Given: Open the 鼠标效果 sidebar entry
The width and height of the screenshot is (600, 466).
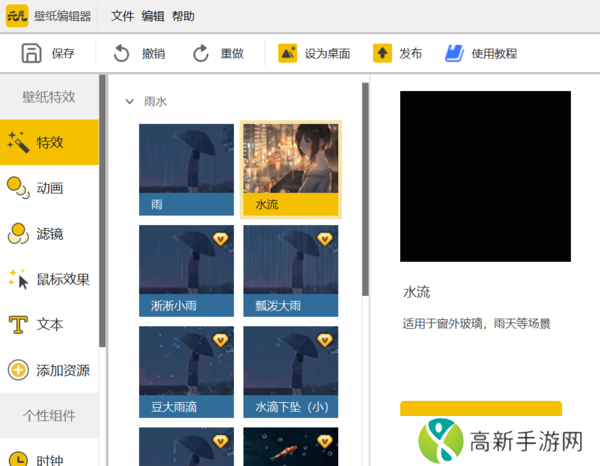Looking at the screenshot, I should pos(49,279).
